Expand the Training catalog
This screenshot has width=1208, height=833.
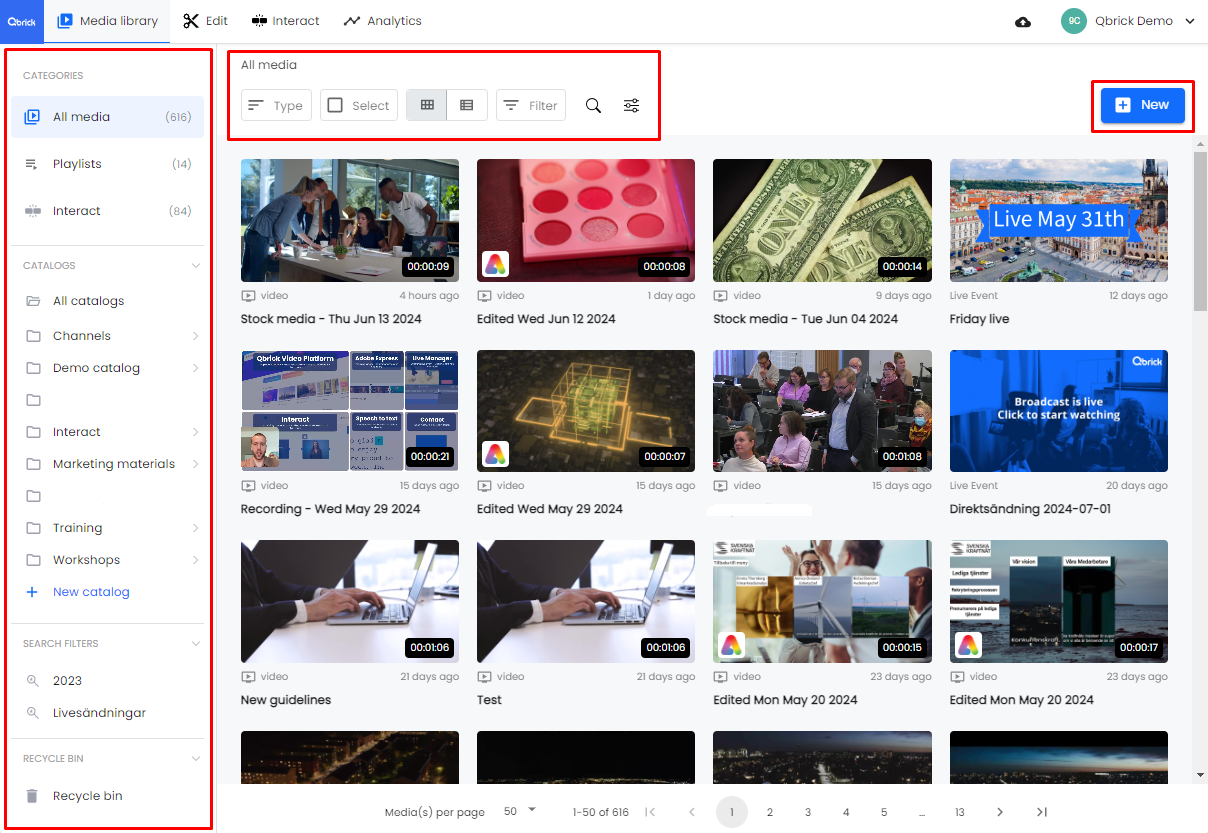[196, 528]
